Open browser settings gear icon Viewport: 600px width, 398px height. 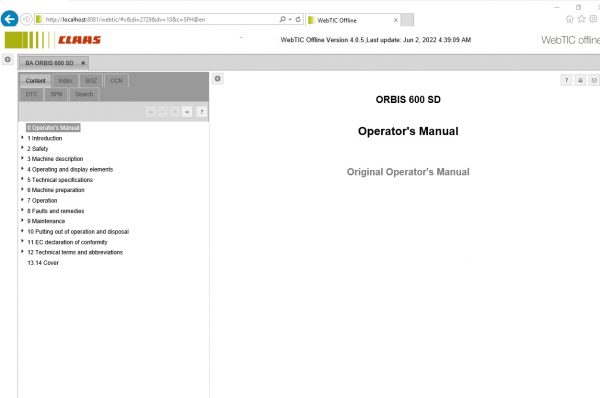pos(593,19)
